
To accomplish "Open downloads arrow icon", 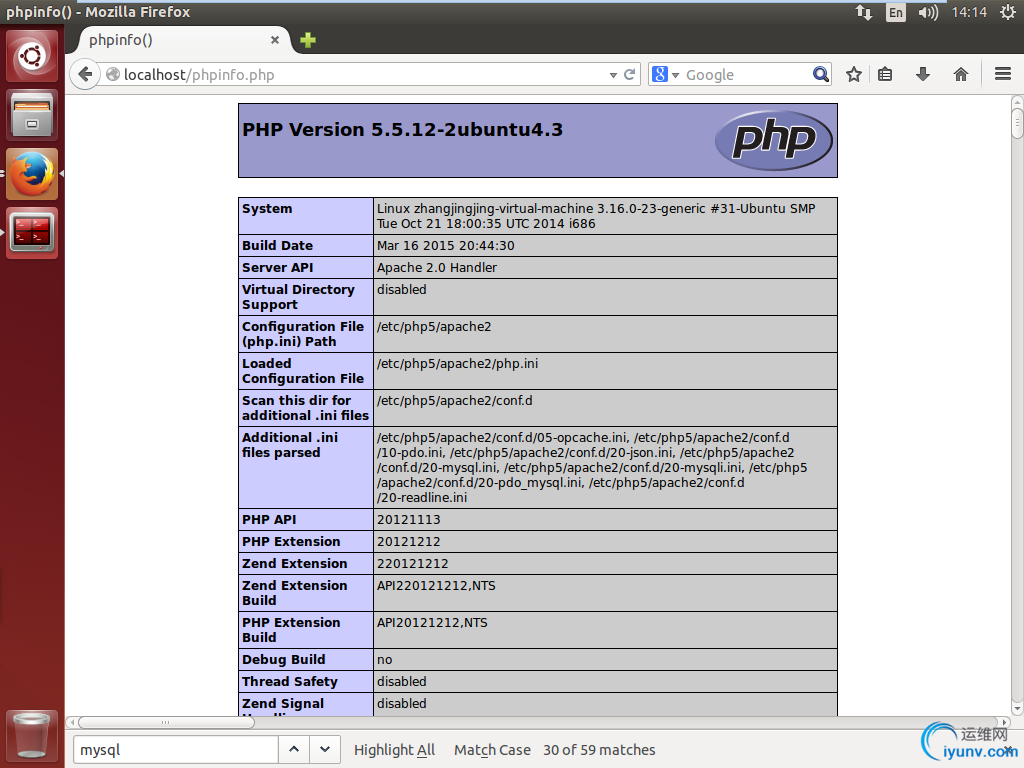I will tap(923, 74).
